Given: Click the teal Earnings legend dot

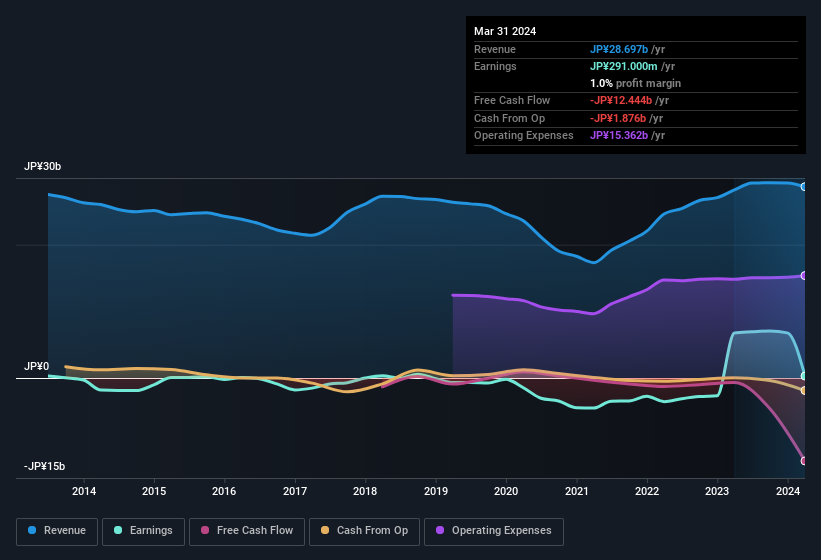Looking at the screenshot, I should click(119, 531).
